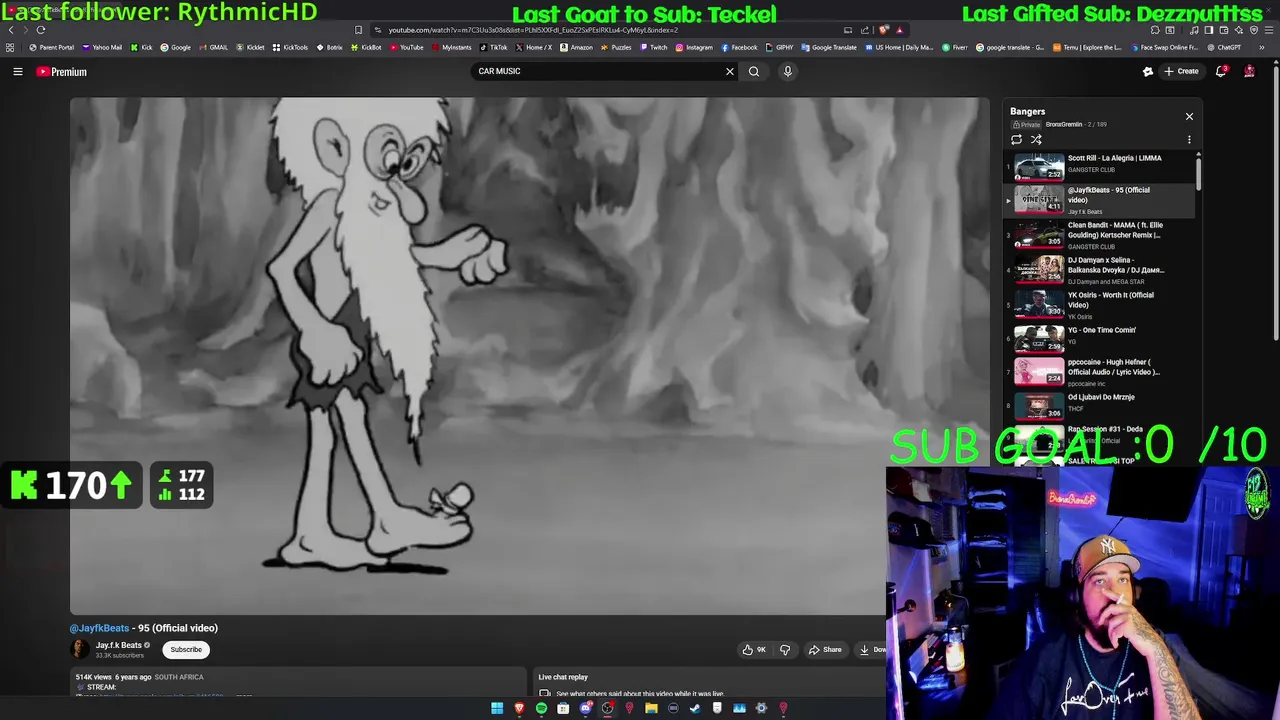
Task: Open the Amazon bookmark
Action: pos(577,47)
